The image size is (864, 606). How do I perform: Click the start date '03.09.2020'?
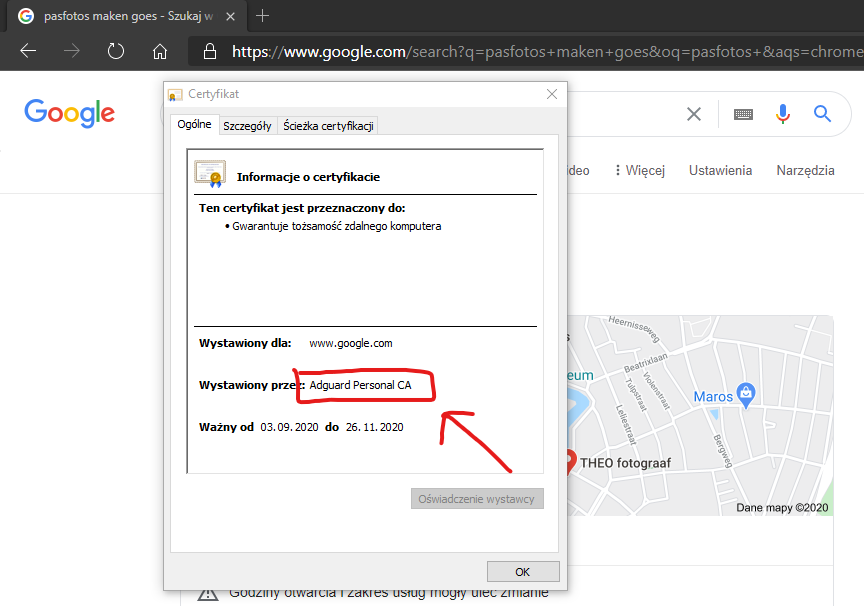coord(289,427)
